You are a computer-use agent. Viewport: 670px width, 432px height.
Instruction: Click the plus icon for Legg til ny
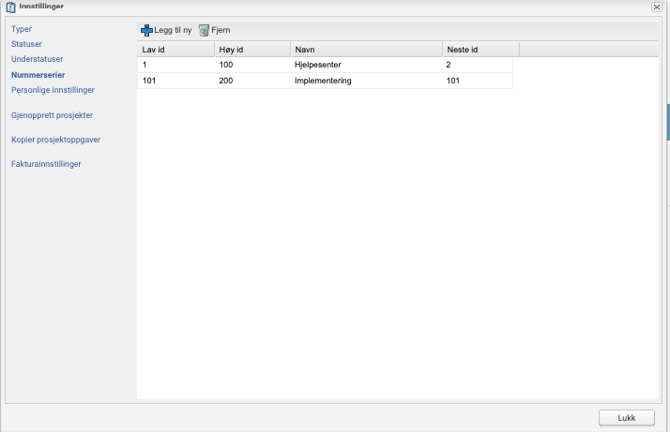click(x=147, y=31)
